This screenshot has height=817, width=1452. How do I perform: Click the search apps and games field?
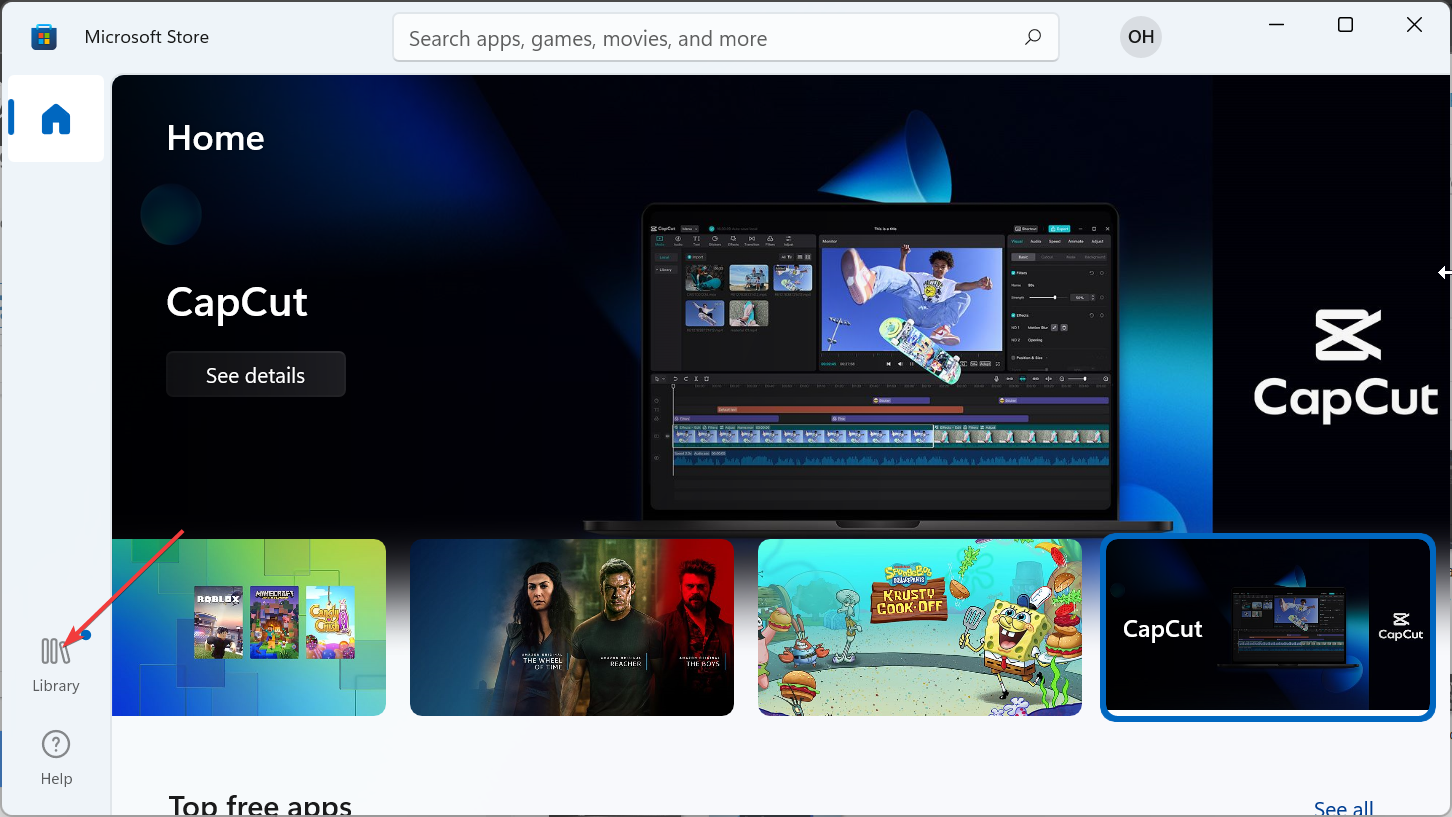[x=726, y=38]
